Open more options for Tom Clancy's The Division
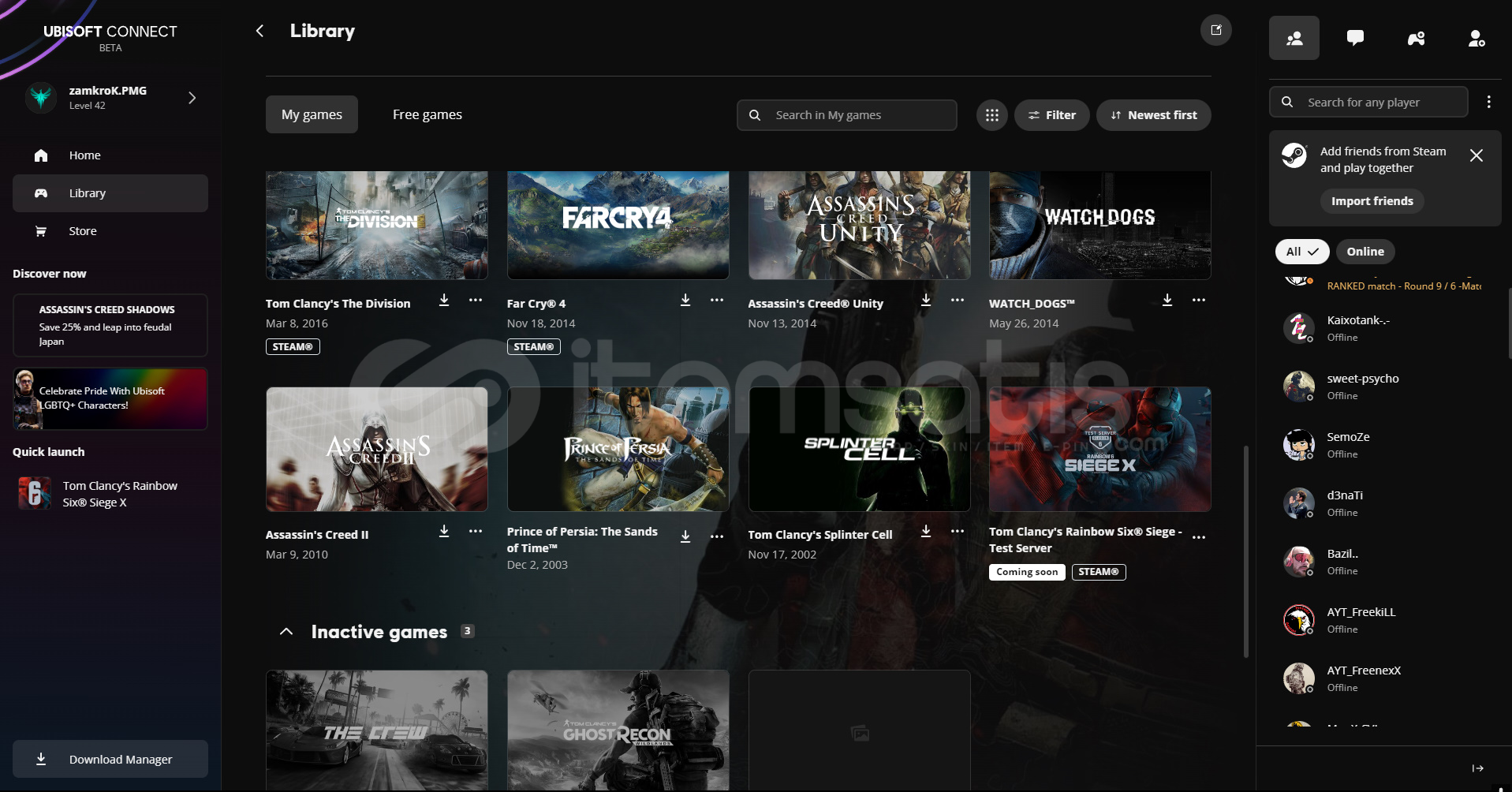The height and width of the screenshot is (792, 1512). [x=476, y=301]
